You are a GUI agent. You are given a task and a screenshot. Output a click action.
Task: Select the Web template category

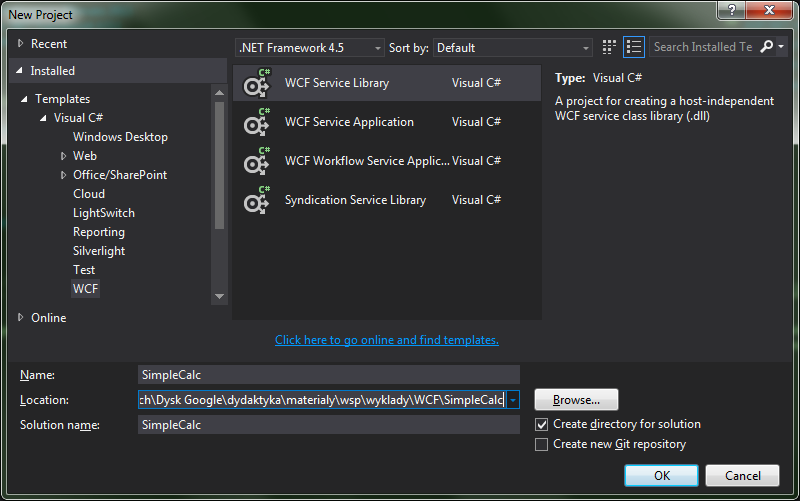[x=85, y=156]
